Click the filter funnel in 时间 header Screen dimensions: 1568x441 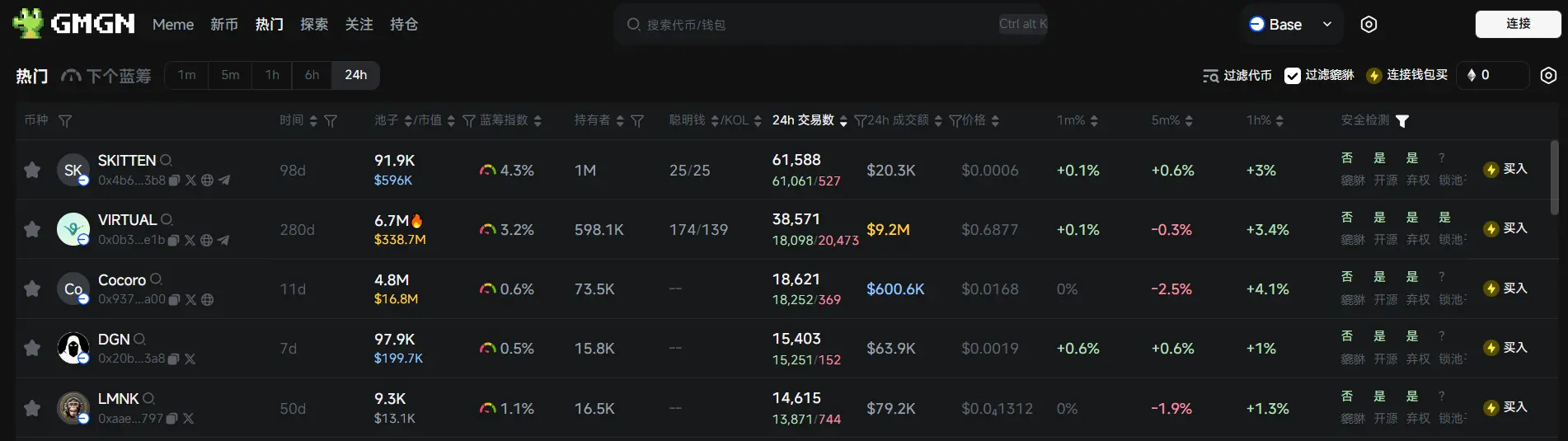pos(331,120)
